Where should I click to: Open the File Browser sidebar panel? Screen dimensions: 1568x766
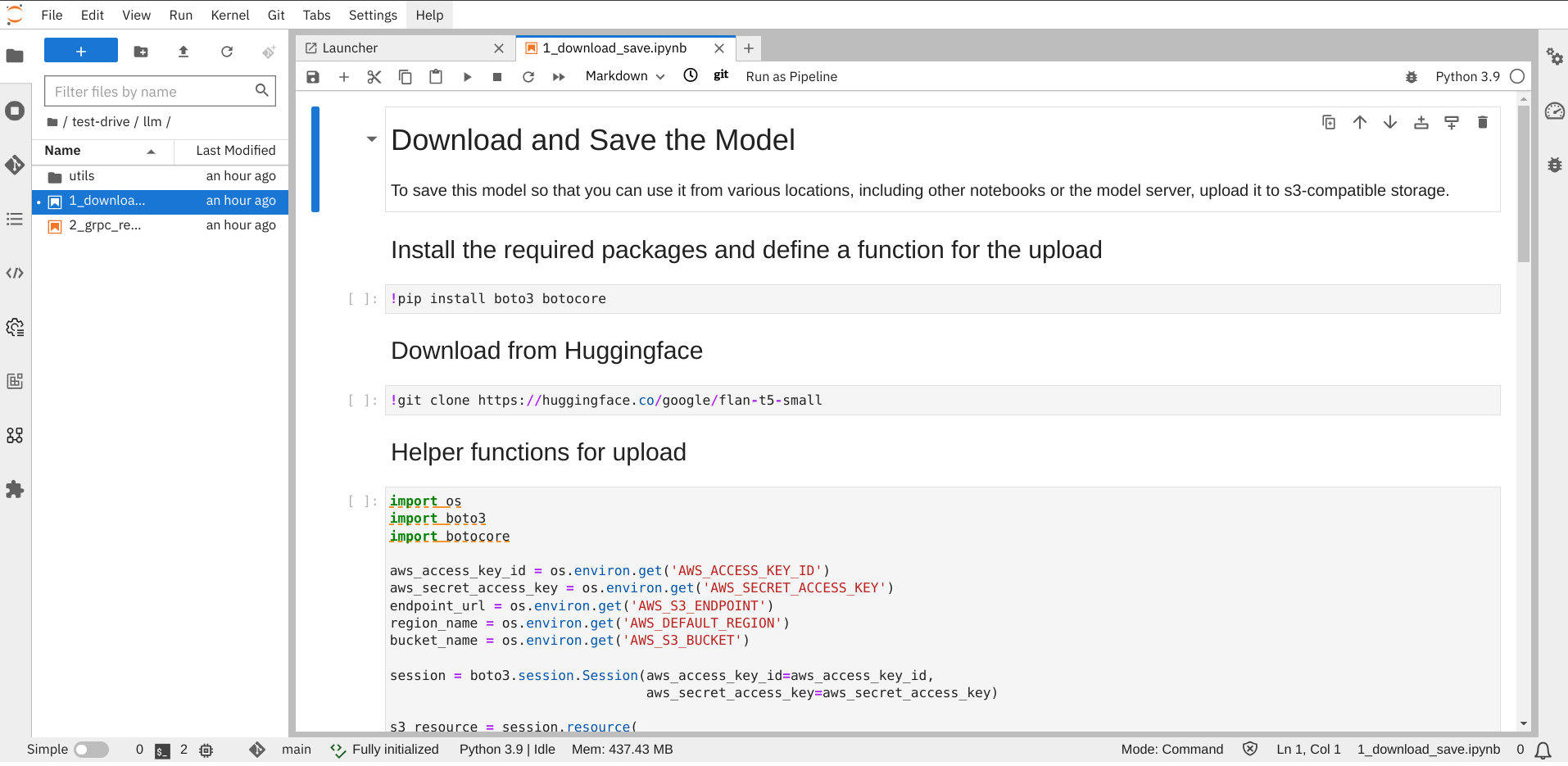[x=15, y=56]
